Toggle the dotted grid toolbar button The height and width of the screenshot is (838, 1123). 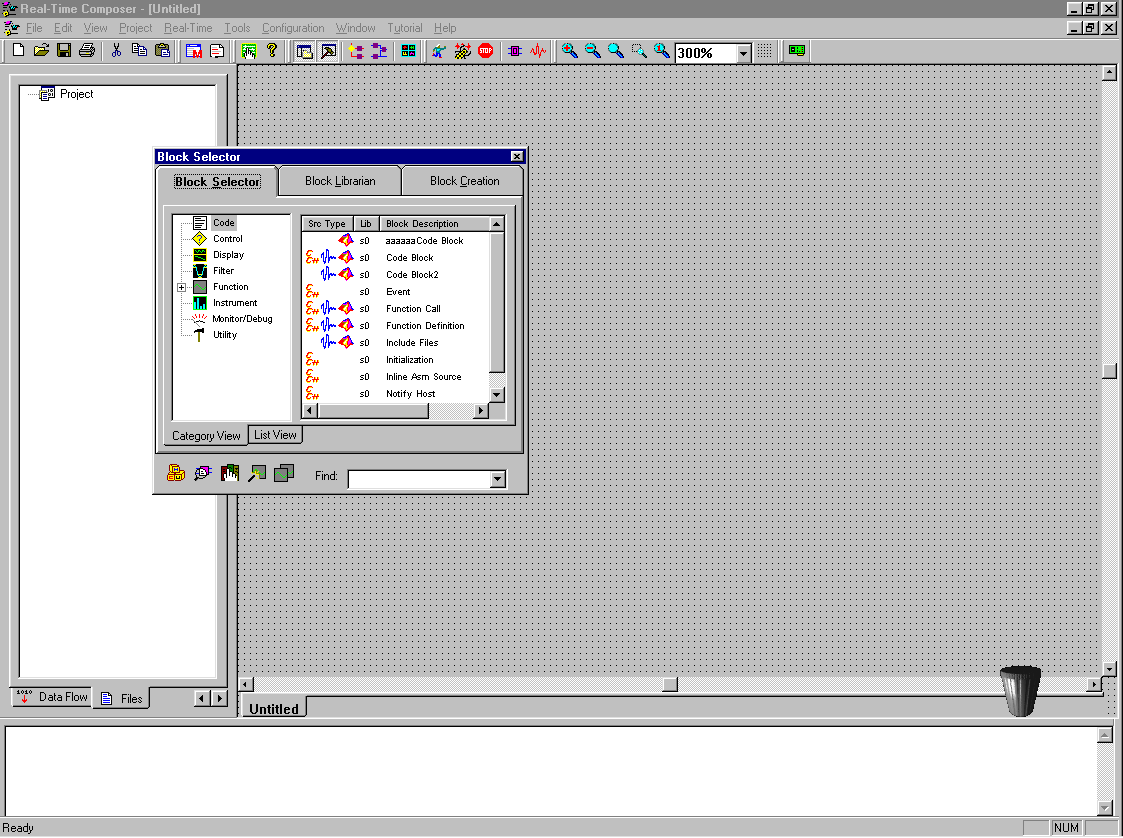point(765,51)
